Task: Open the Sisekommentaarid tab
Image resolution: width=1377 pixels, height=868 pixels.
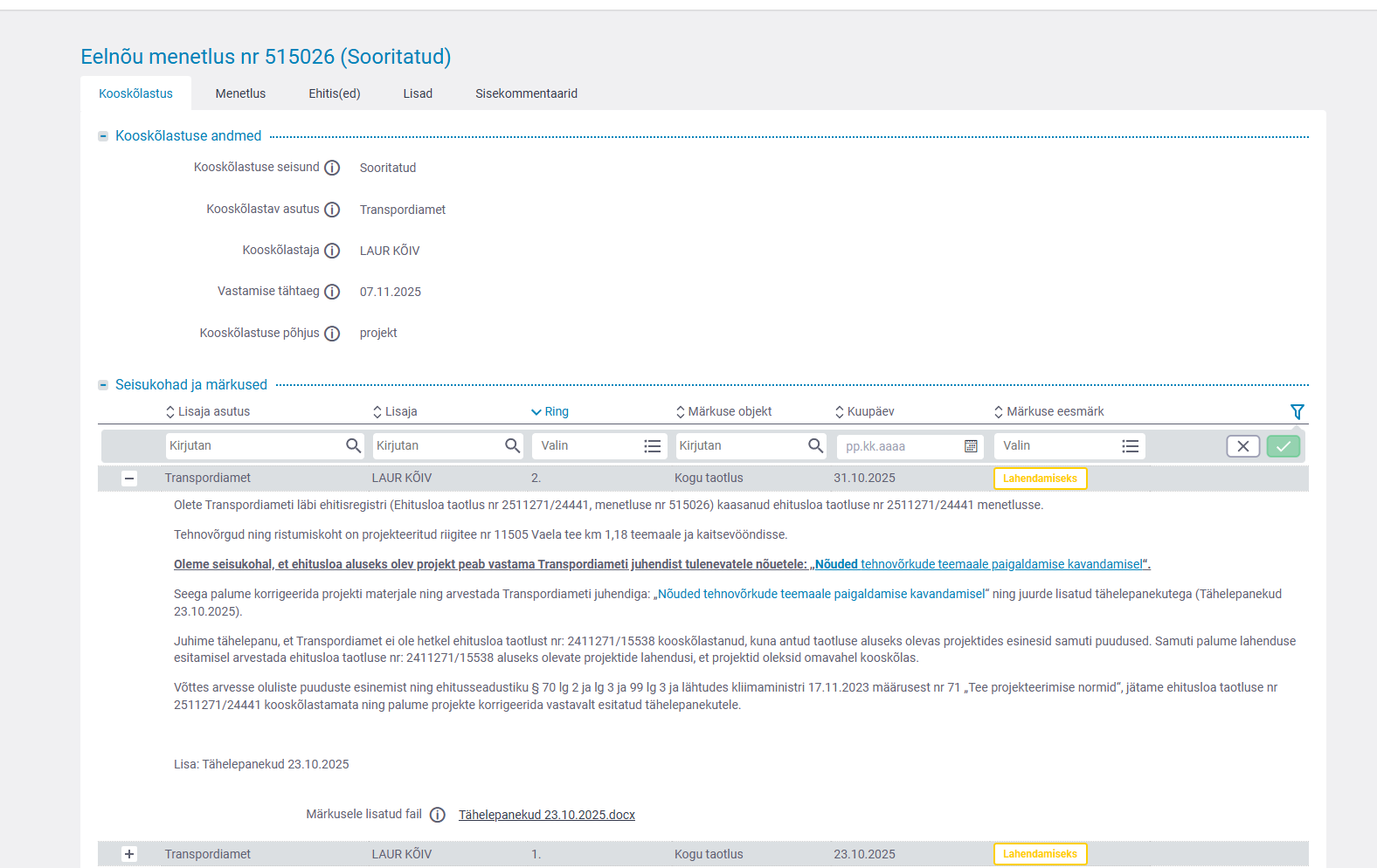Action: (526, 93)
